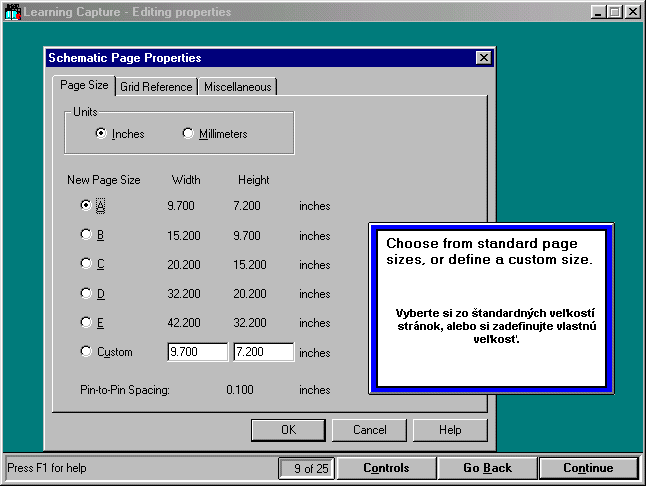646x486 pixels.
Task: Select Inches units radio button
Action: click(x=101, y=134)
